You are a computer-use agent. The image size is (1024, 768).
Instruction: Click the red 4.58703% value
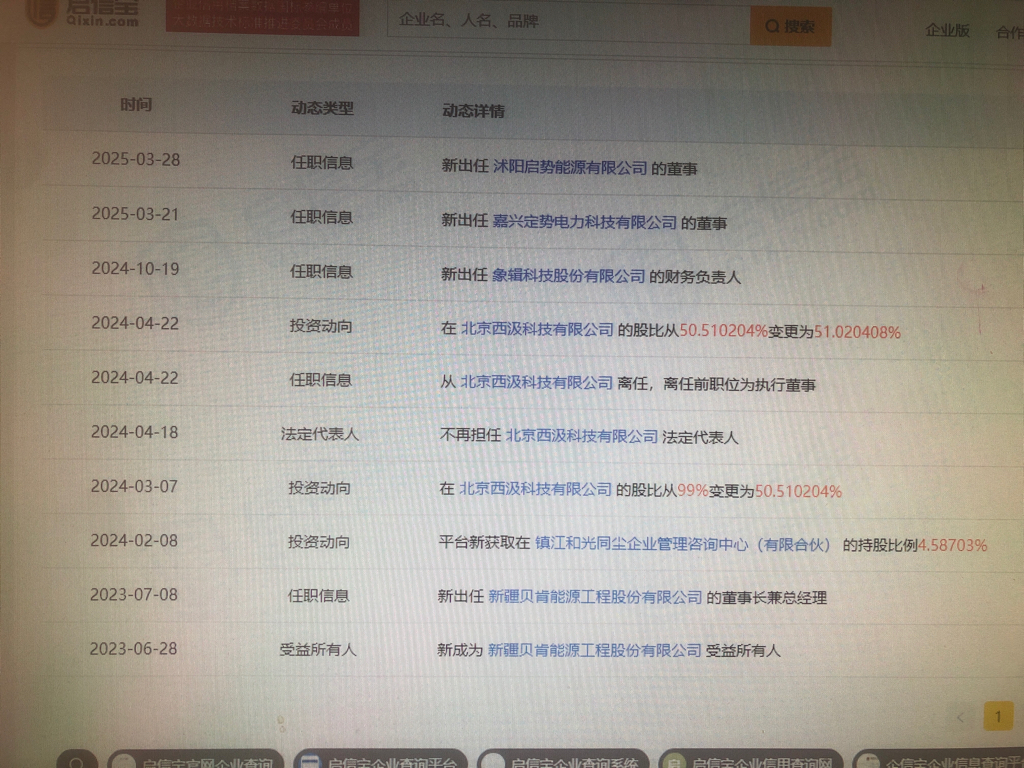tap(953, 545)
